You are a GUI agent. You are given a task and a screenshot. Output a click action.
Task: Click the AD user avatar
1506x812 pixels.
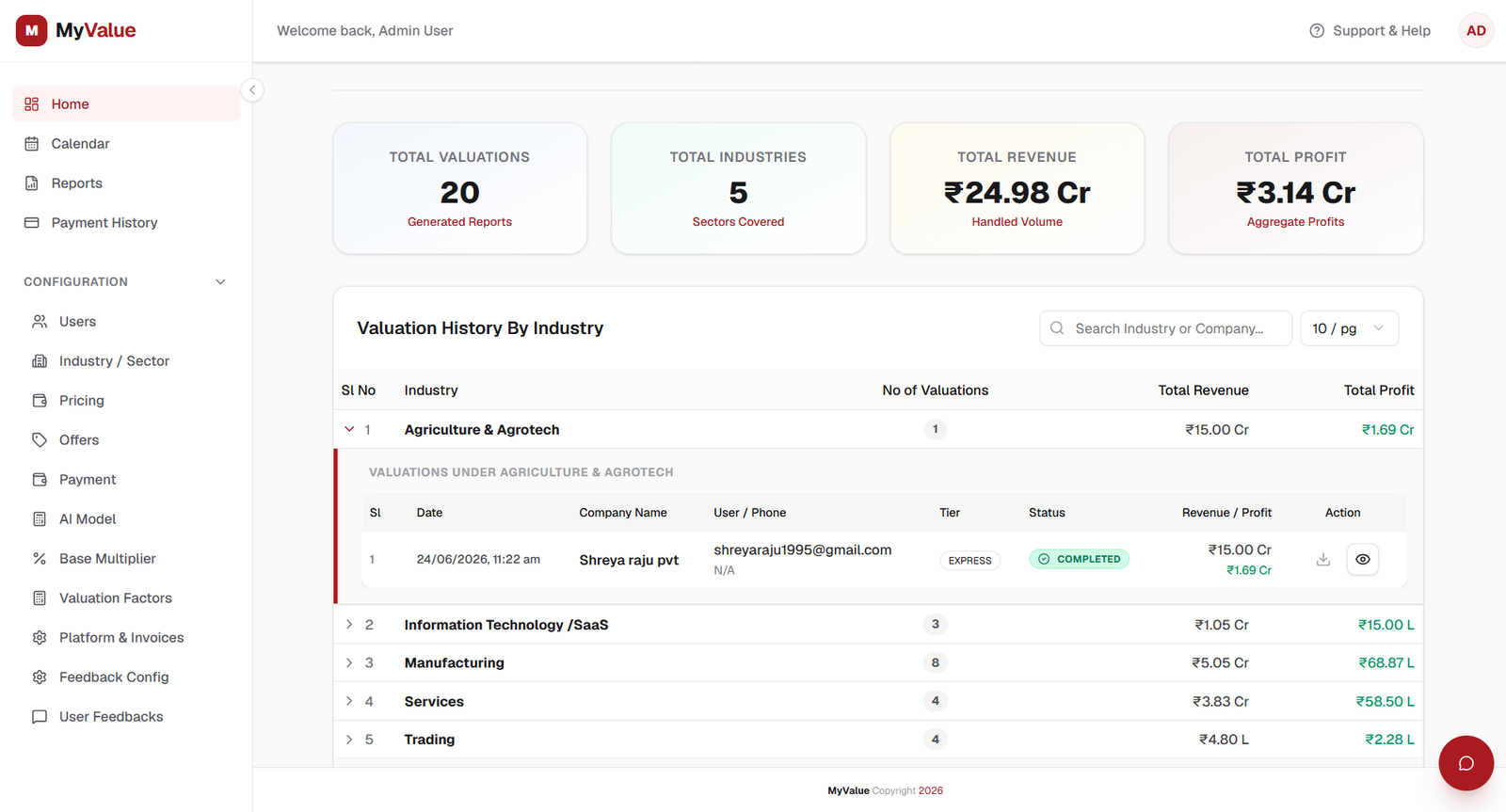tap(1476, 30)
